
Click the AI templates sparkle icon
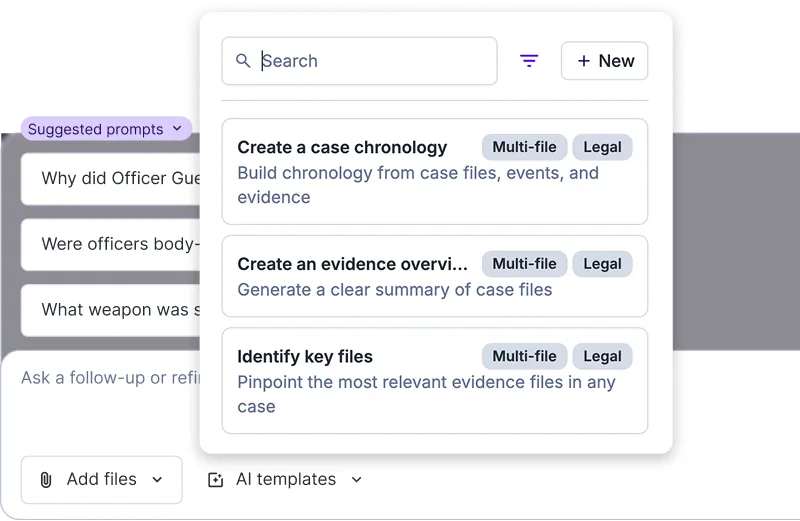click(215, 480)
